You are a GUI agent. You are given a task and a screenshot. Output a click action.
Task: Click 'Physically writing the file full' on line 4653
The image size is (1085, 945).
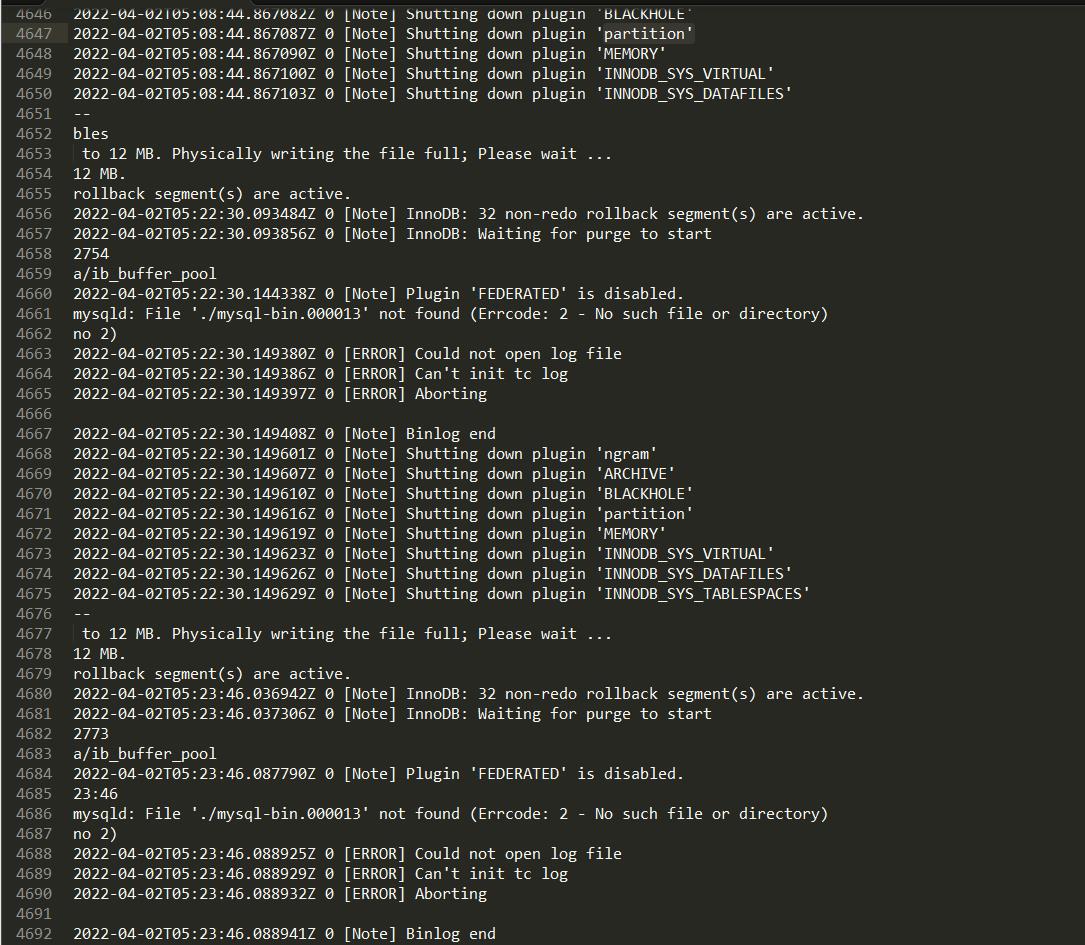(325, 154)
